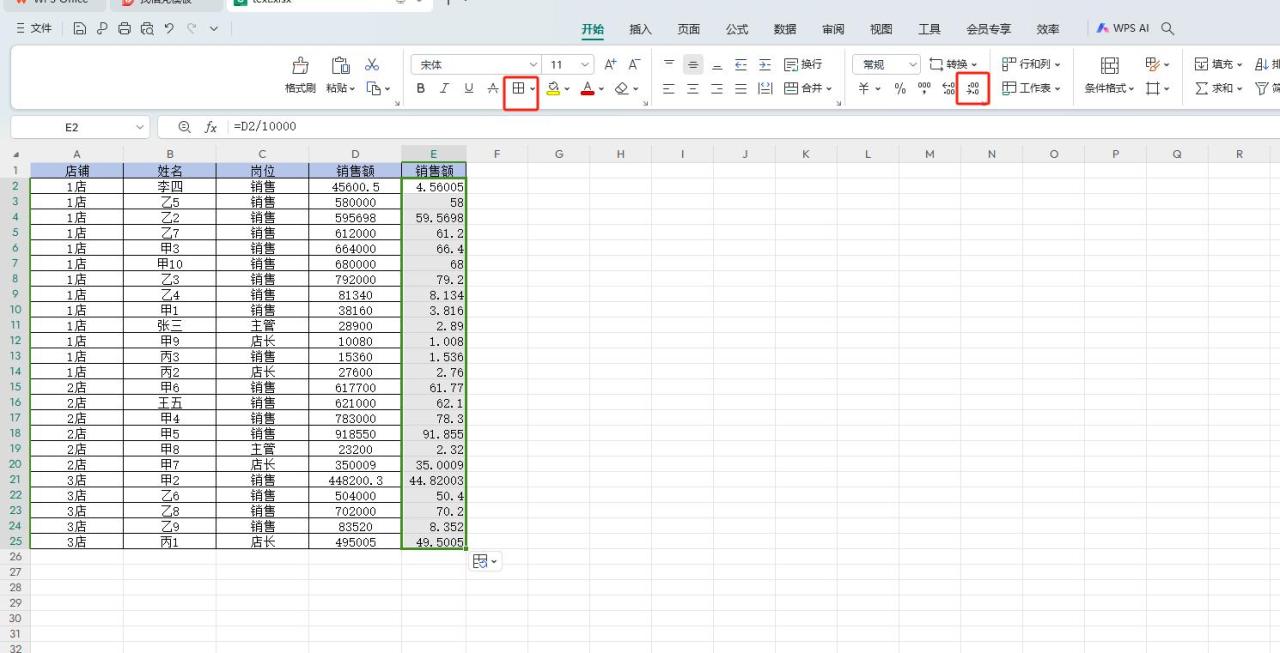Select the Format Painter (格式刷) tool

tap(300, 76)
